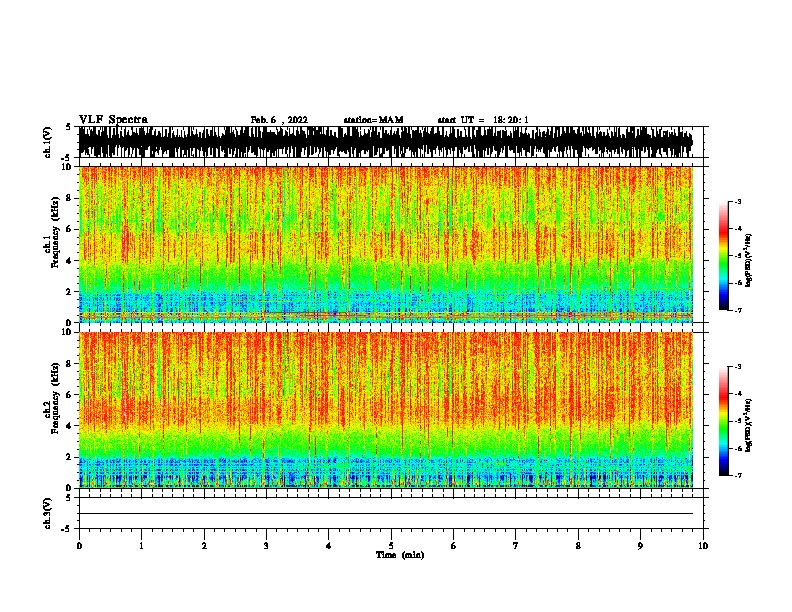Click the ch.1 spectrogram color bar

pos(723,256)
